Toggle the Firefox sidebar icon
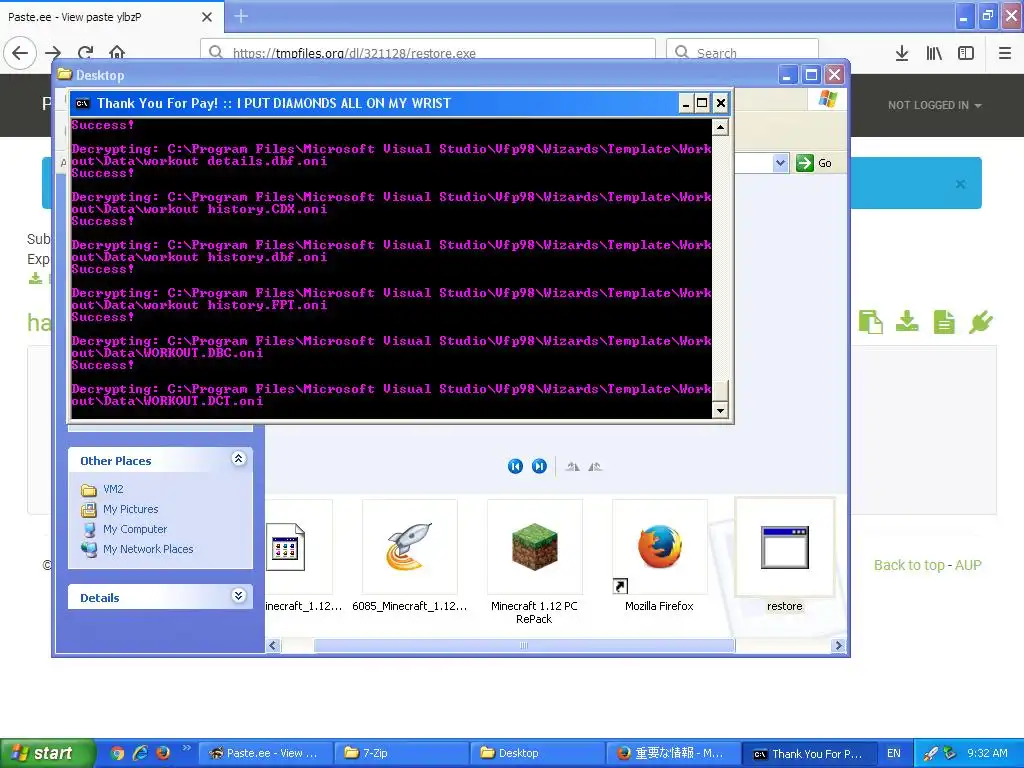The image size is (1024, 768). pyautogui.click(x=966, y=53)
